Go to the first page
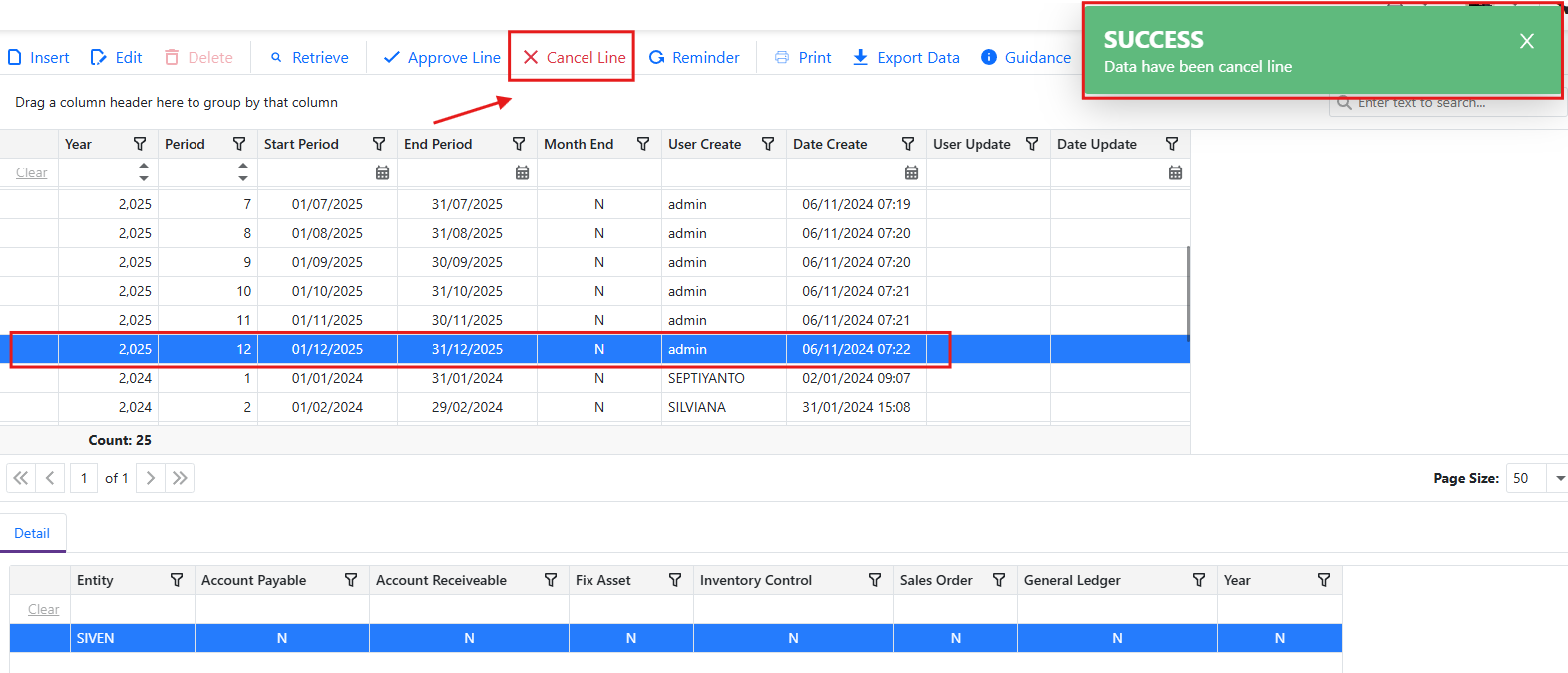This screenshot has width=1568, height=673. click(x=21, y=478)
